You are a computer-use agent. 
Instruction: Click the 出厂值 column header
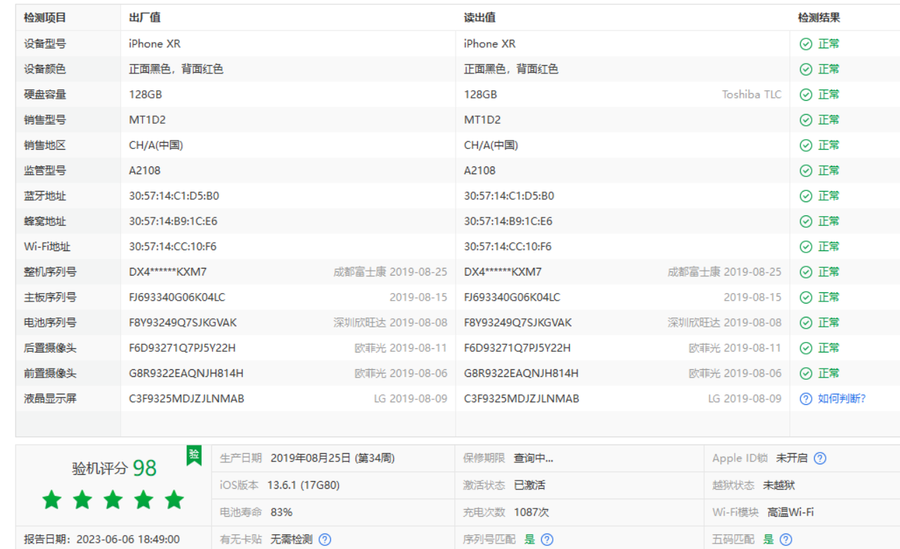coord(145,18)
